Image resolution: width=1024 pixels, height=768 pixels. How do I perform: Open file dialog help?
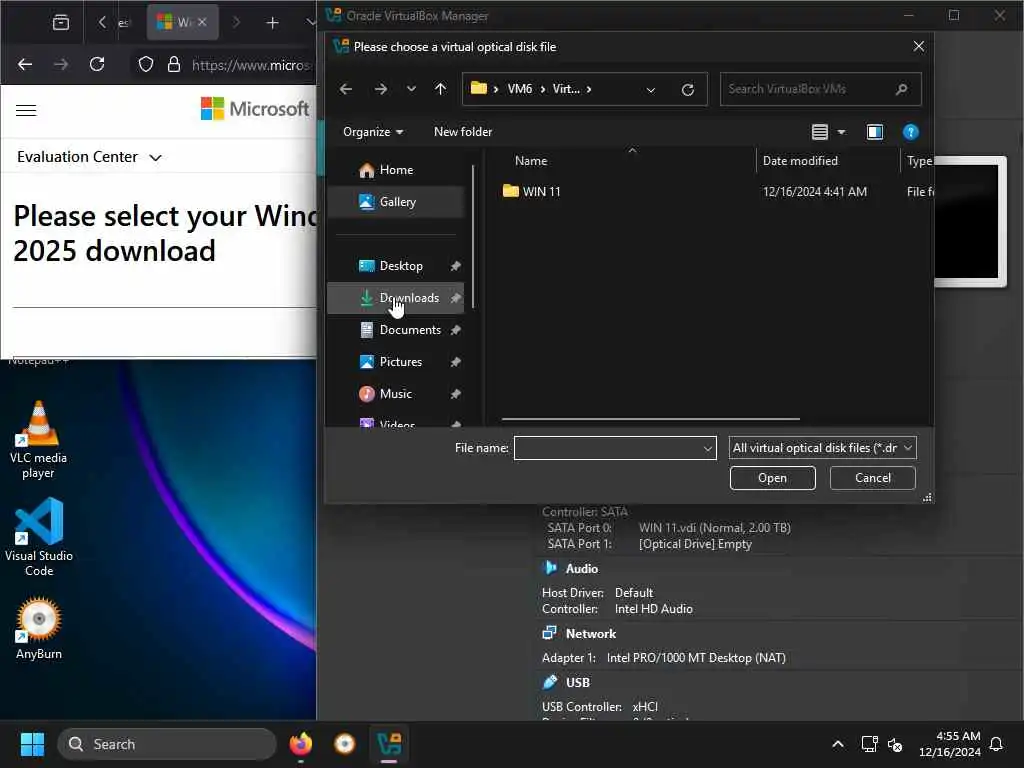(x=911, y=133)
